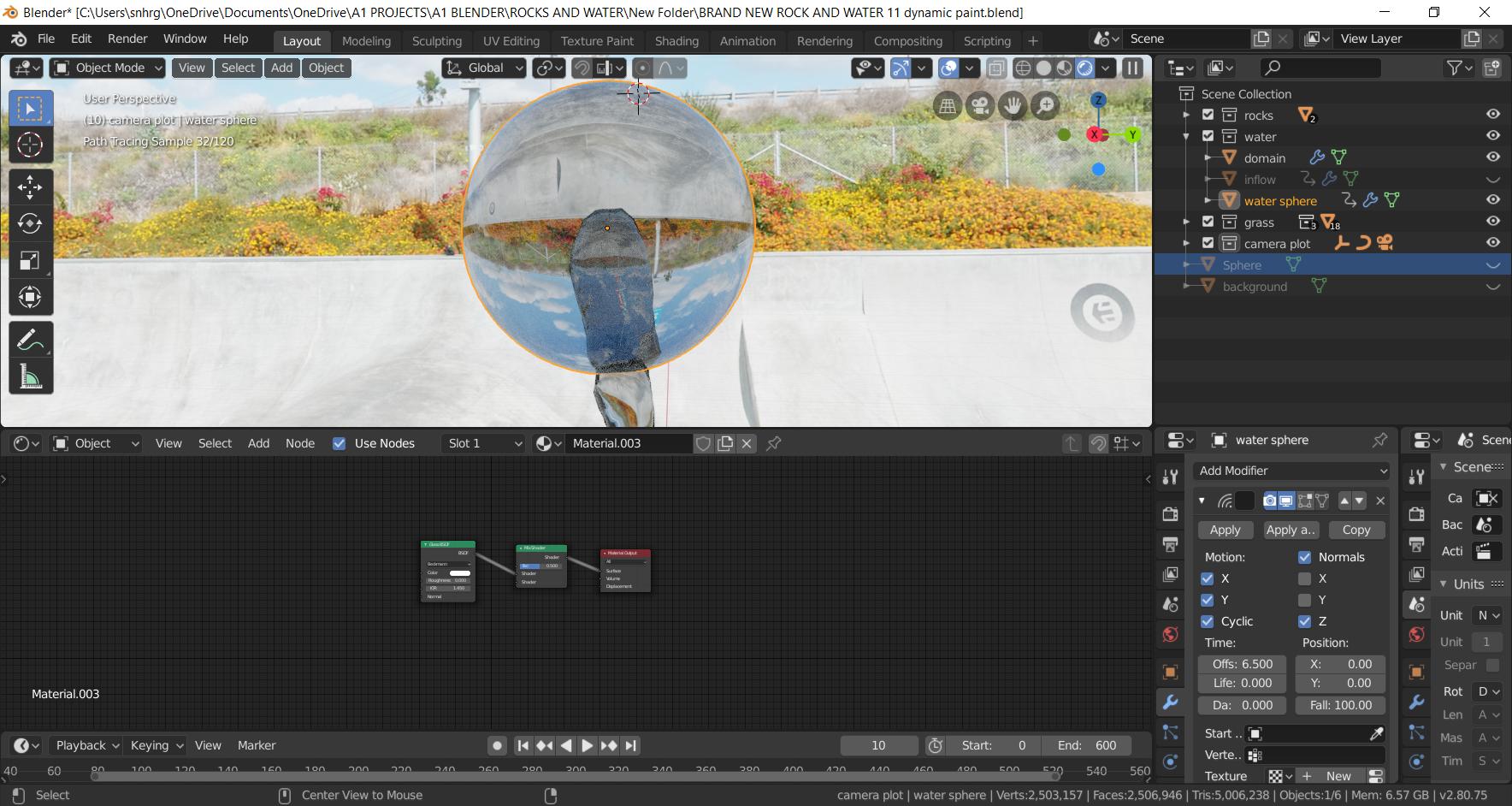Screen dimensions: 1512x806
Task: Exclude grass collection from view layer
Action: click(x=1208, y=222)
